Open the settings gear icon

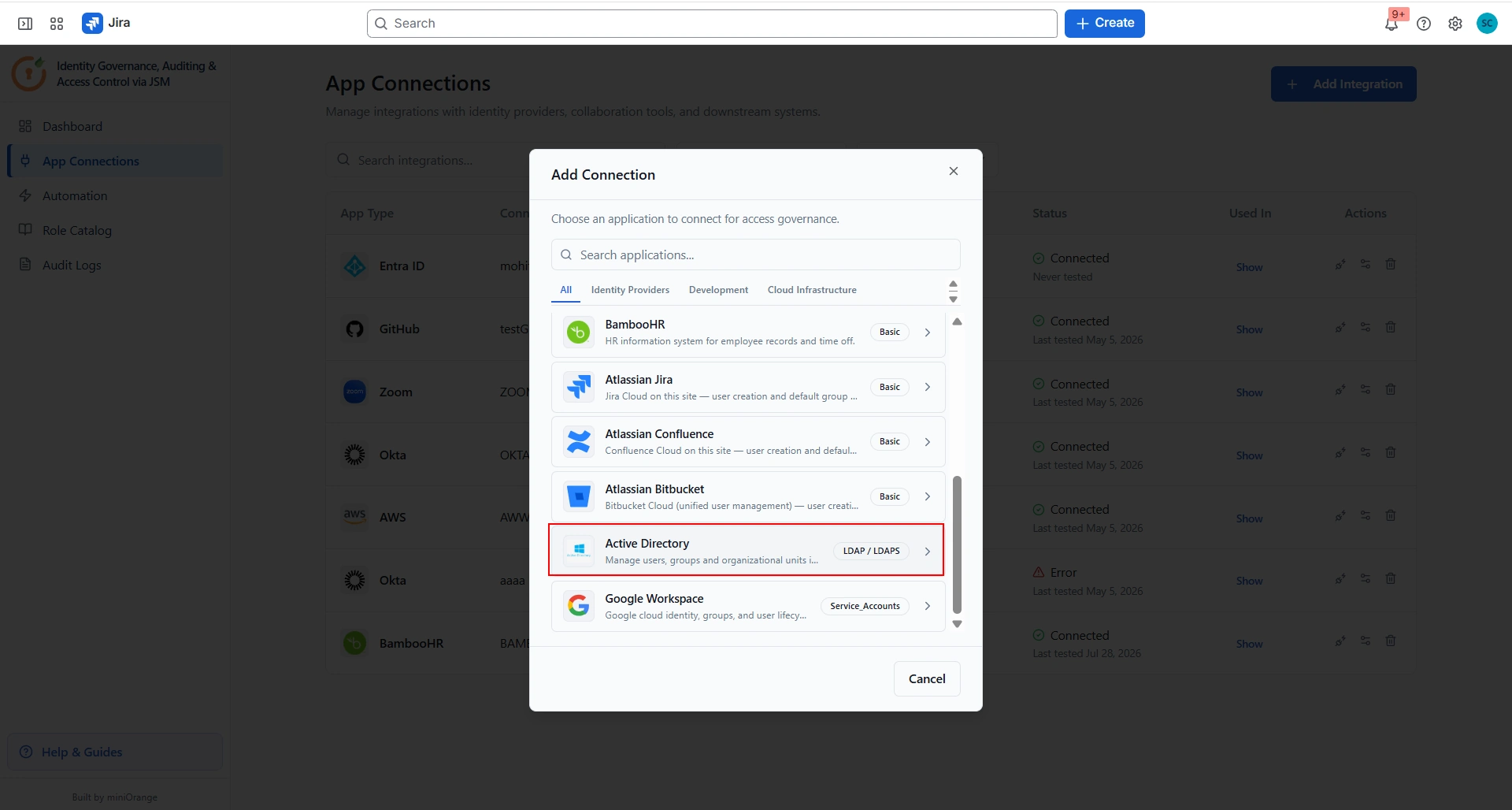click(x=1455, y=24)
